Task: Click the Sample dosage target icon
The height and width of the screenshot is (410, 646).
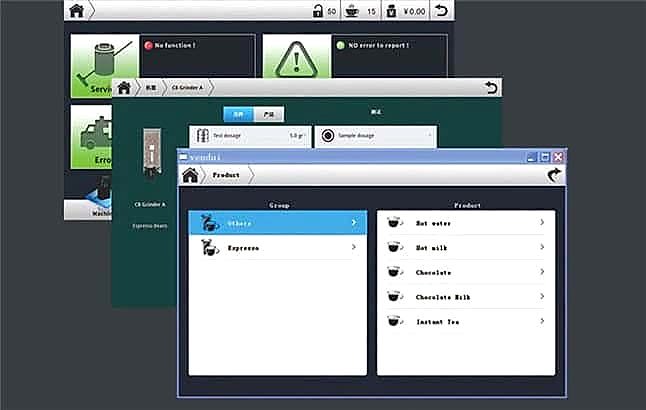Action: point(328,136)
